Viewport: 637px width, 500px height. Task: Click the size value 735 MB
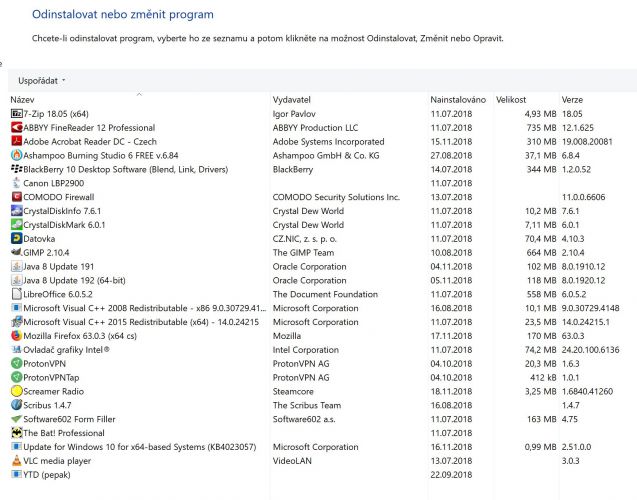click(x=541, y=128)
